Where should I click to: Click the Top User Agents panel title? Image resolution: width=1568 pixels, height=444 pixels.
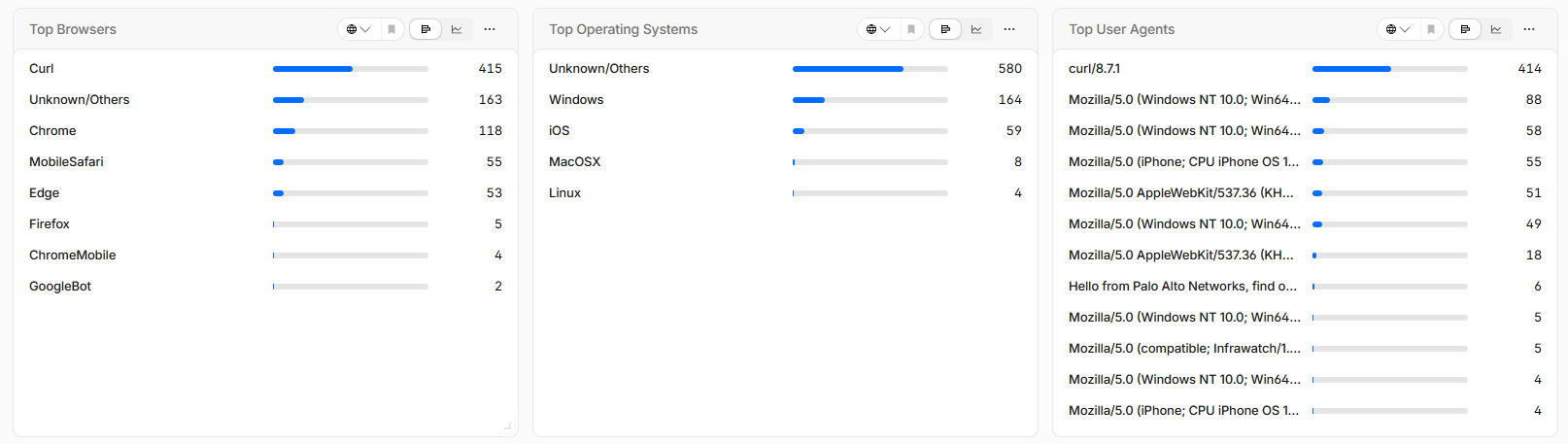point(1121,29)
